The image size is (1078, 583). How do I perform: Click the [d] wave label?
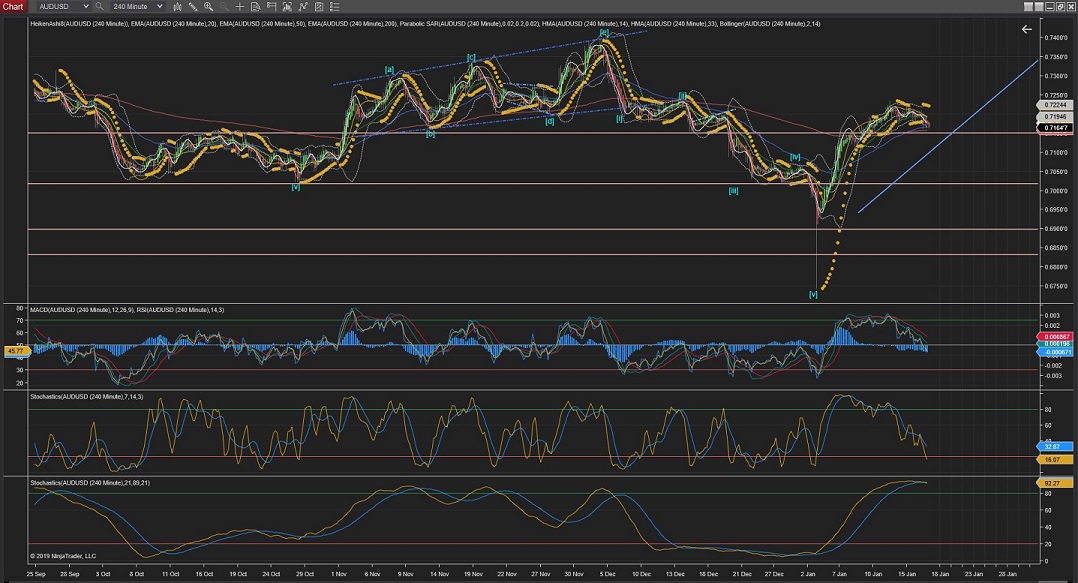(x=549, y=122)
